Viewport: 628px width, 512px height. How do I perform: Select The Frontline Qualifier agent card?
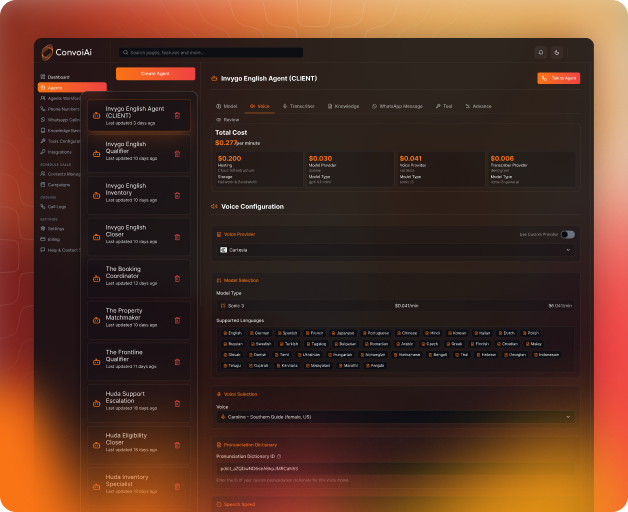tap(139, 362)
